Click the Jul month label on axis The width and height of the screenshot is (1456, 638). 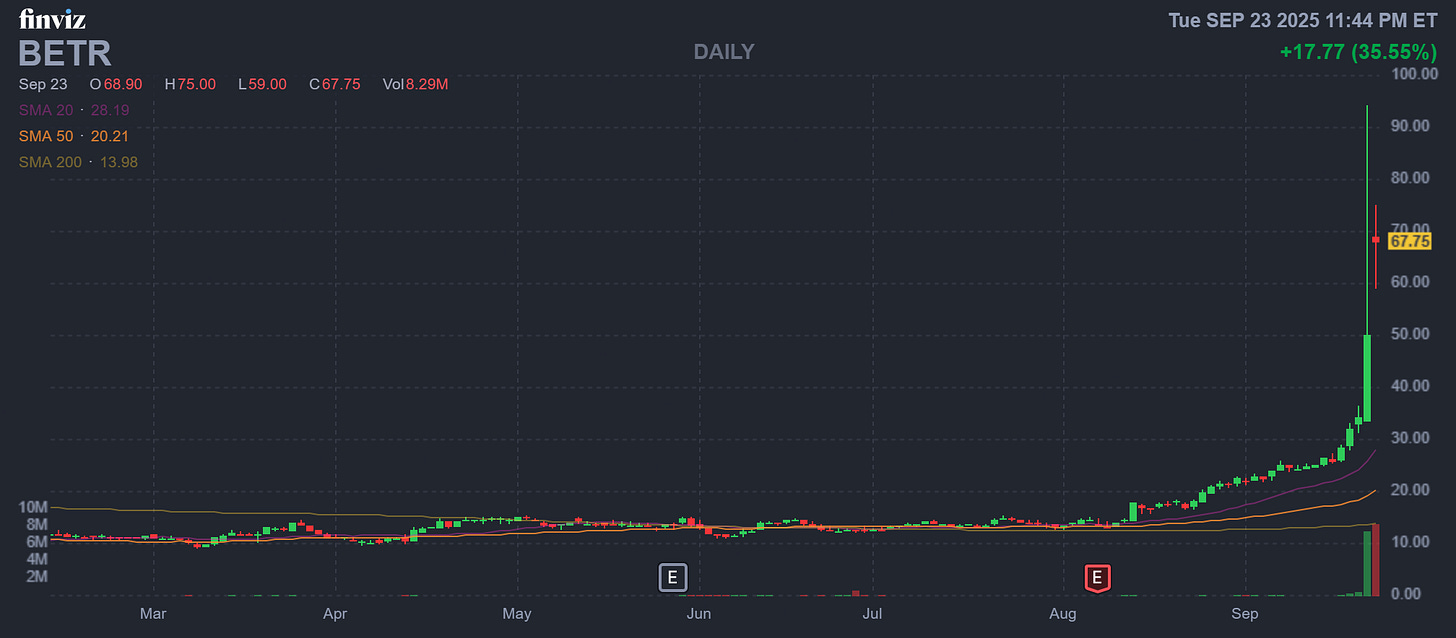click(x=873, y=613)
